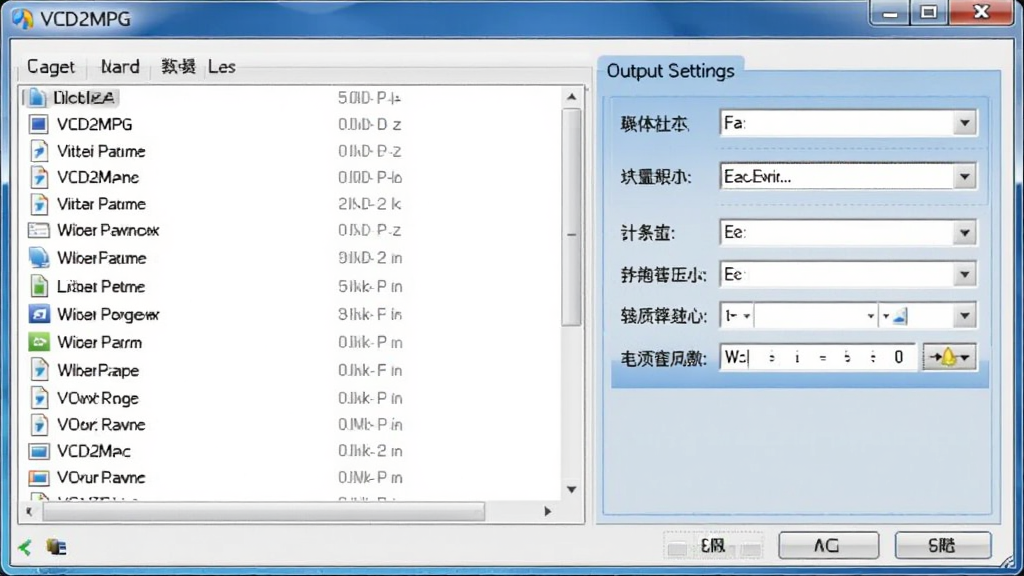Open the Les menu
The width and height of the screenshot is (1024, 576).
[222, 67]
